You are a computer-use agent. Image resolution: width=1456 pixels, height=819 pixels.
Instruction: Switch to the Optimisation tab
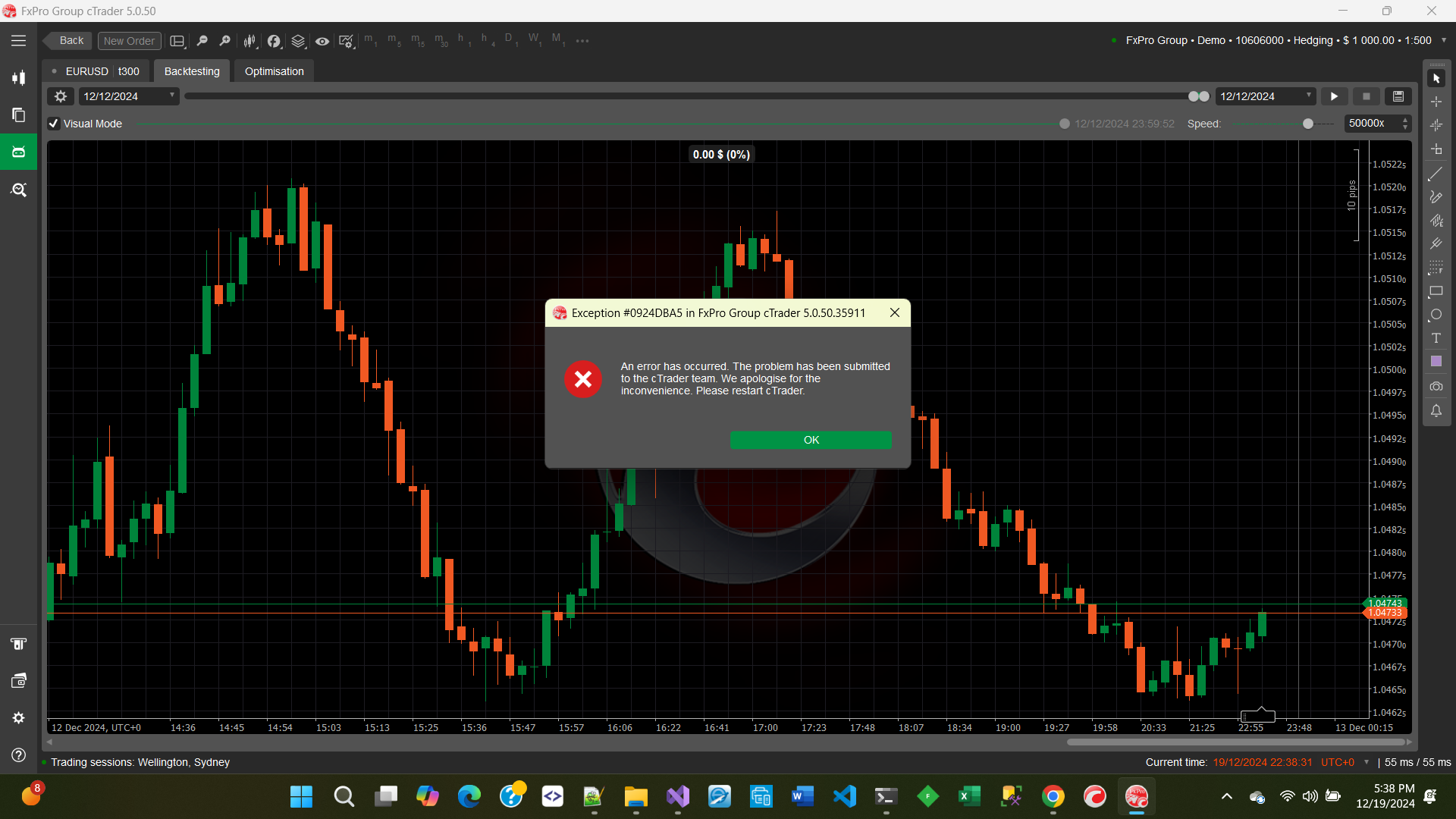point(274,71)
